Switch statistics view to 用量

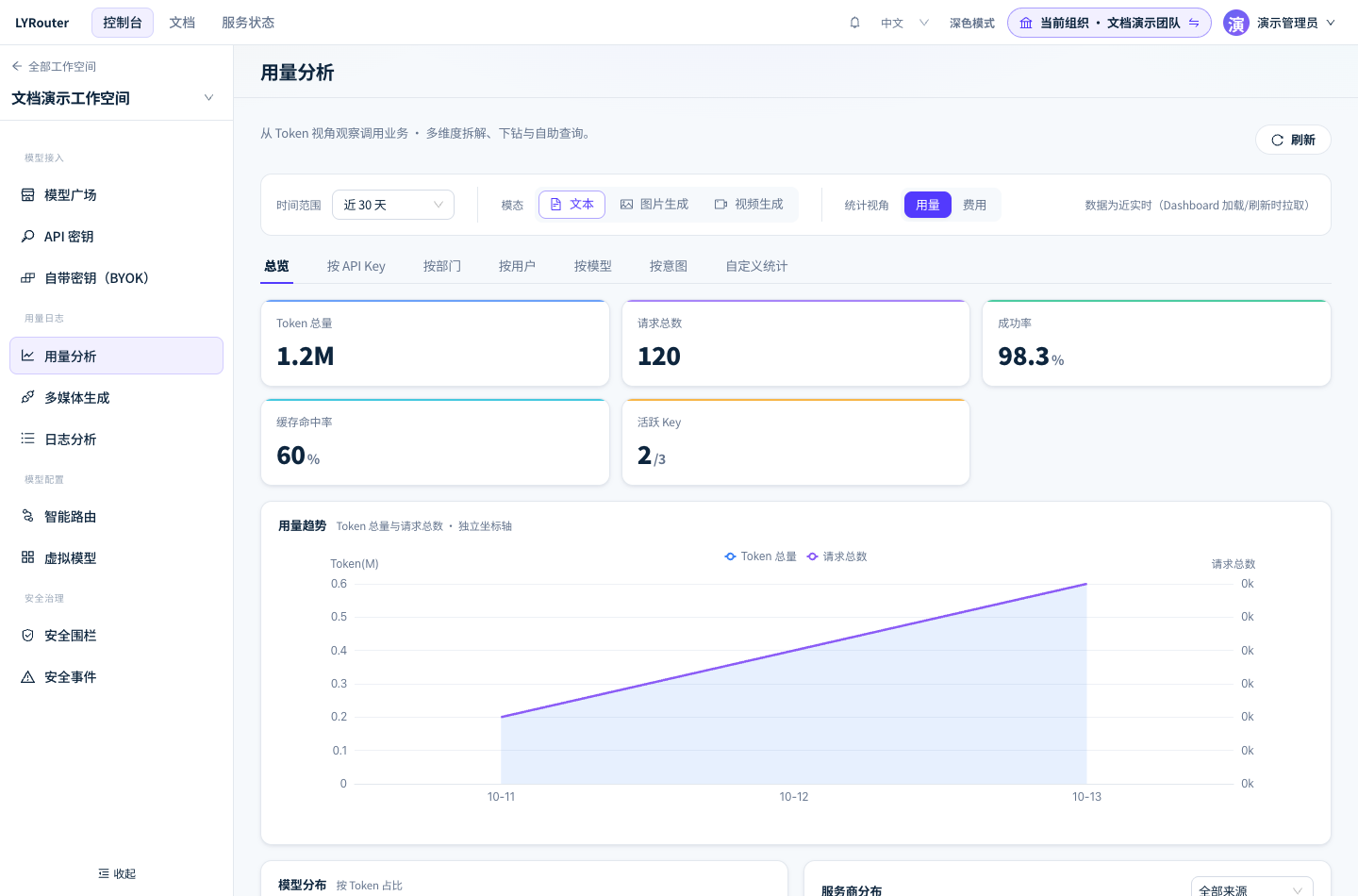point(928,205)
